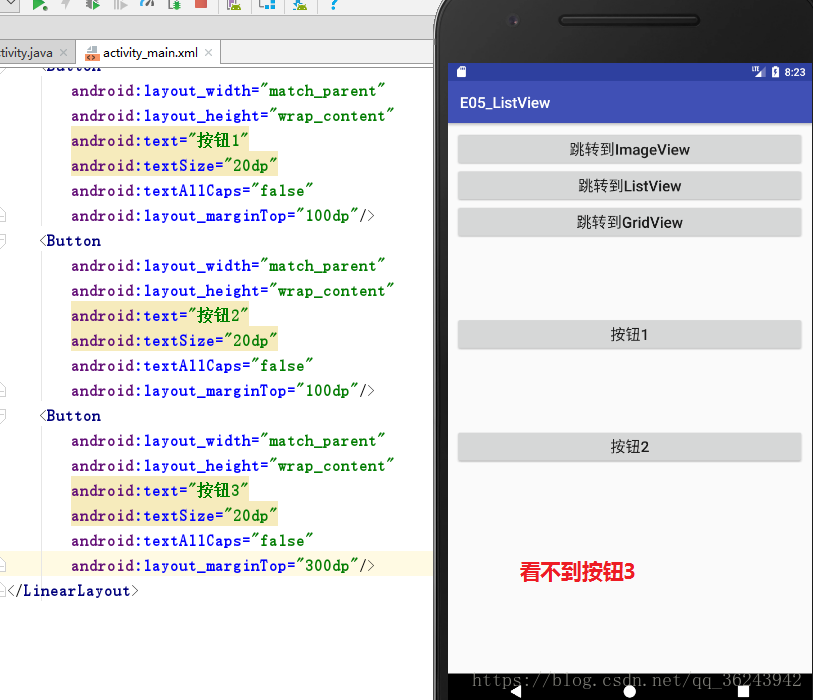Open SDK Manager download icon

(x=300, y=5)
